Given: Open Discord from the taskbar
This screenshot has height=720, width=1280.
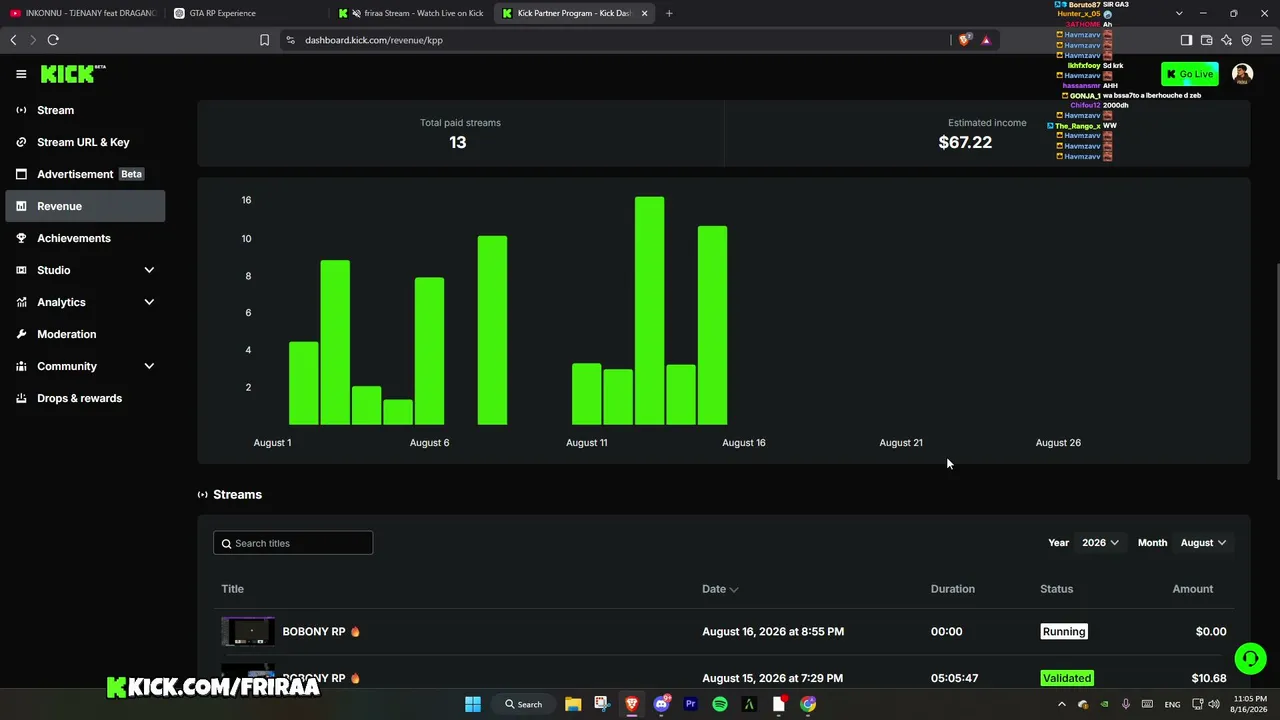Looking at the screenshot, I should pos(661,704).
